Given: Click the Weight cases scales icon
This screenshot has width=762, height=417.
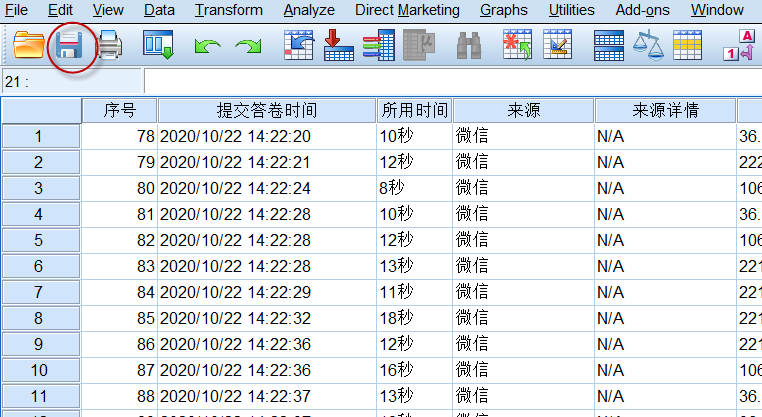Looking at the screenshot, I should pyautogui.click(x=649, y=45).
